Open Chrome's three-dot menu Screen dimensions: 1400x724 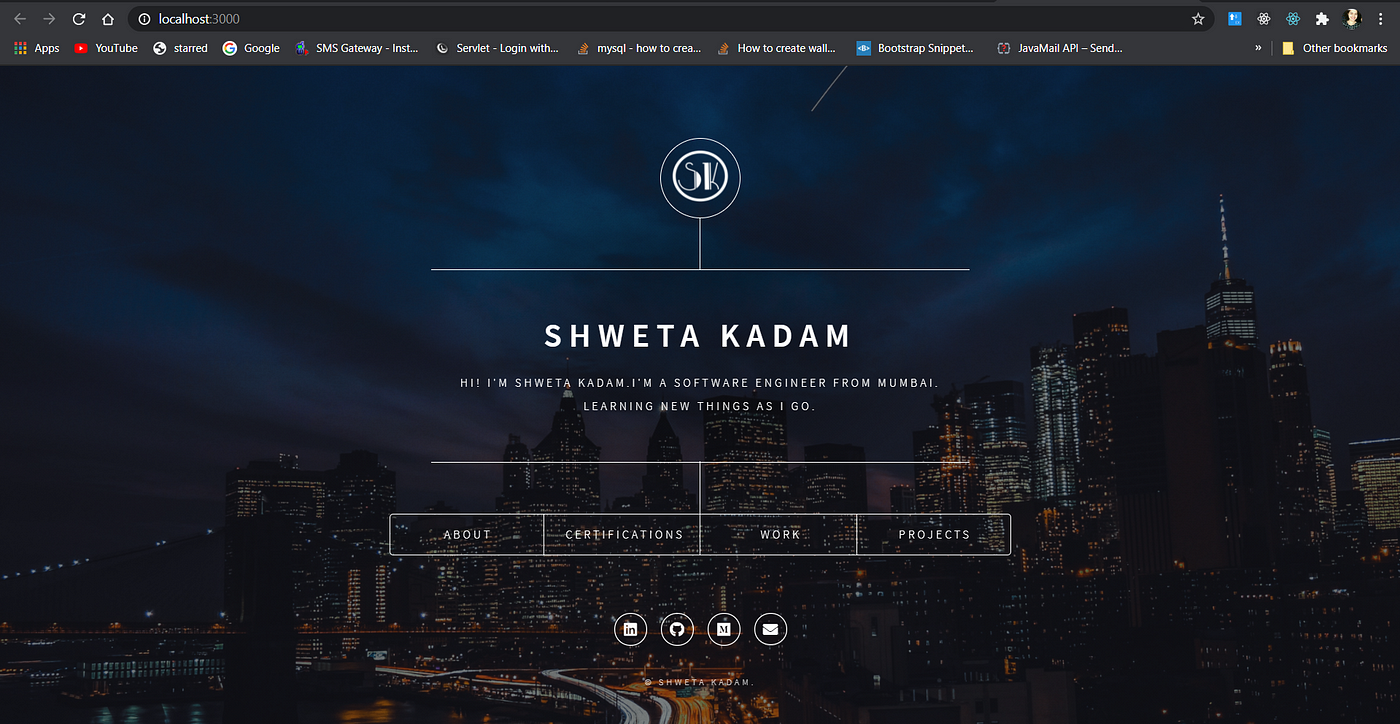pyautogui.click(x=1381, y=19)
